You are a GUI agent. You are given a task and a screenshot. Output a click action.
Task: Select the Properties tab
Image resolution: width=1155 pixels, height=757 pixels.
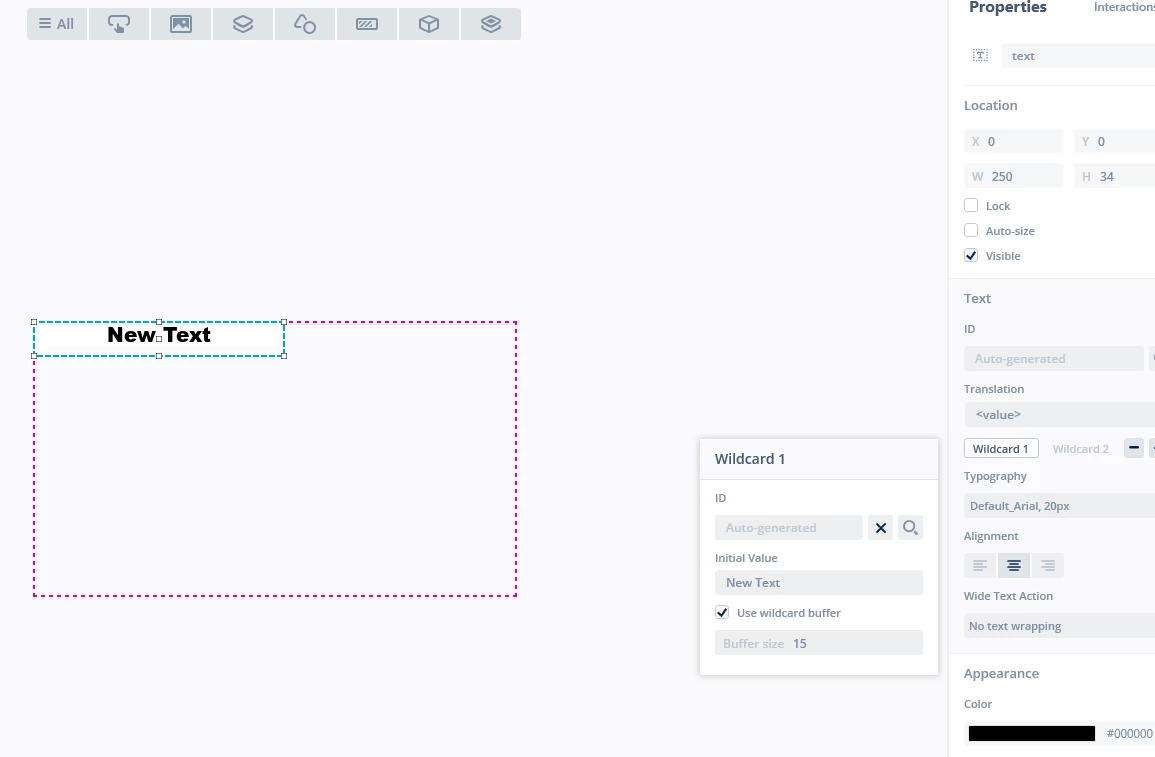(x=1008, y=7)
